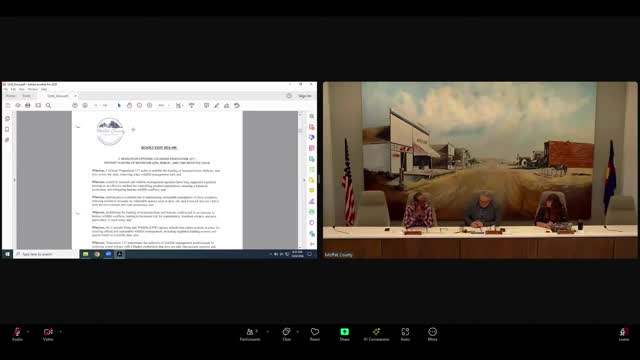The image size is (640, 360).
Task: Expand the arrow next to Chat
Action: tap(297, 331)
